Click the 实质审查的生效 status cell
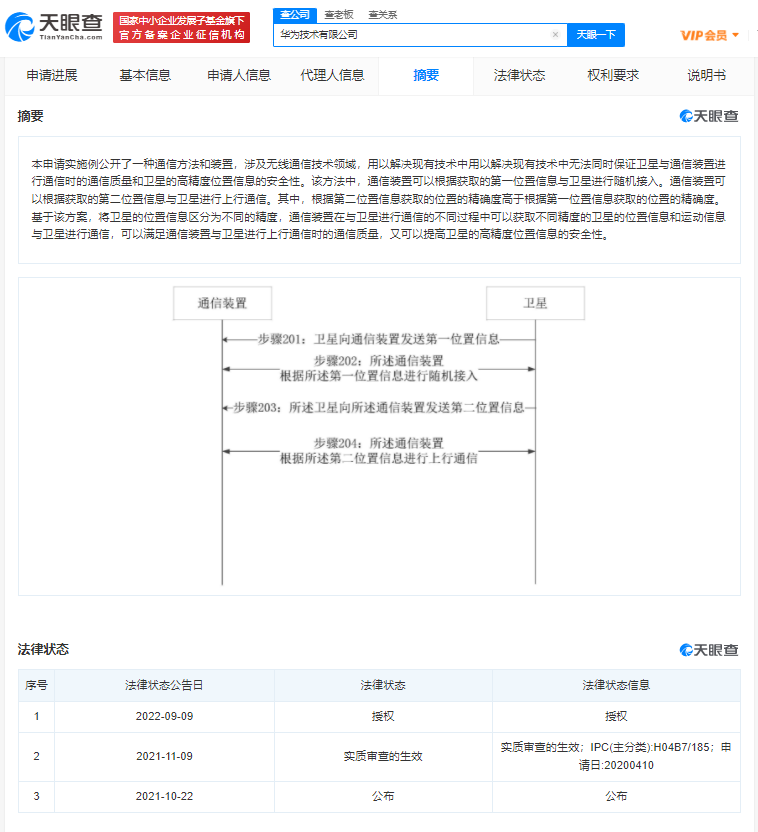The image size is (758, 832). point(383,756)
